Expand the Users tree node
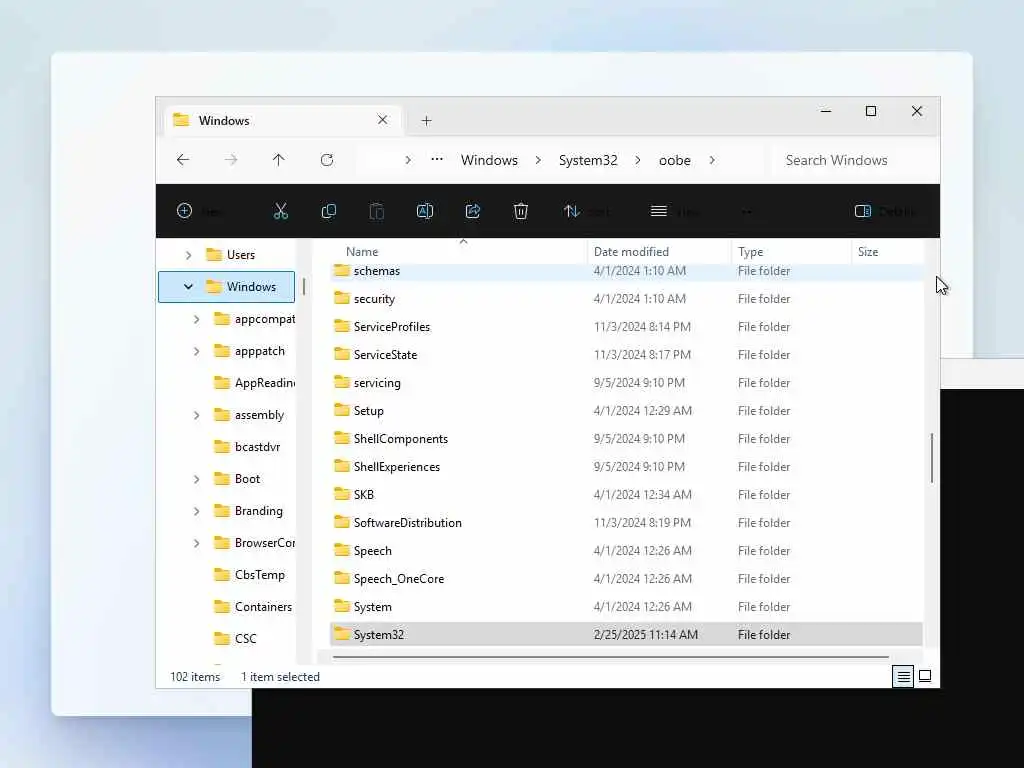Image resolution: width=1024 pixels, height=768 pixels. [189, 255]
